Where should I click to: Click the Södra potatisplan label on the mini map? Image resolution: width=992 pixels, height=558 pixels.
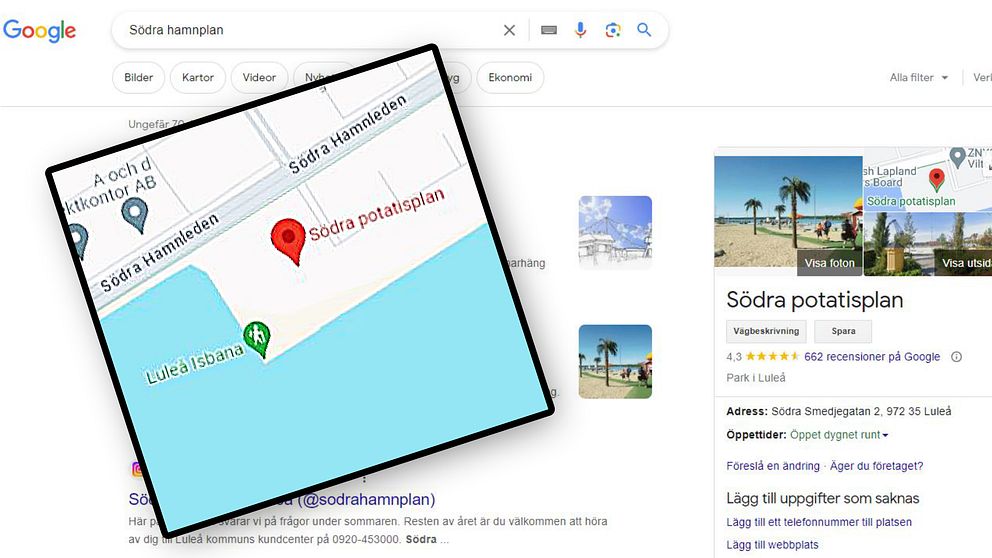click(x=910, y=201)
